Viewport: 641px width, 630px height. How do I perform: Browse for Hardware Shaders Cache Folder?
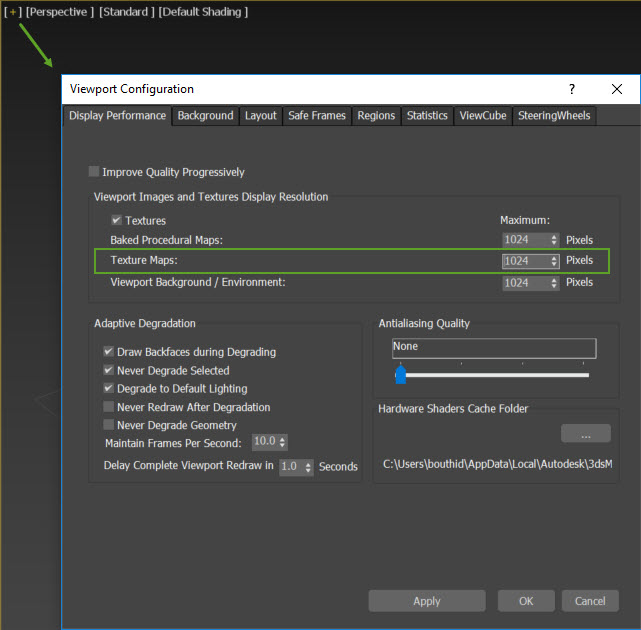tap(585, 434)
